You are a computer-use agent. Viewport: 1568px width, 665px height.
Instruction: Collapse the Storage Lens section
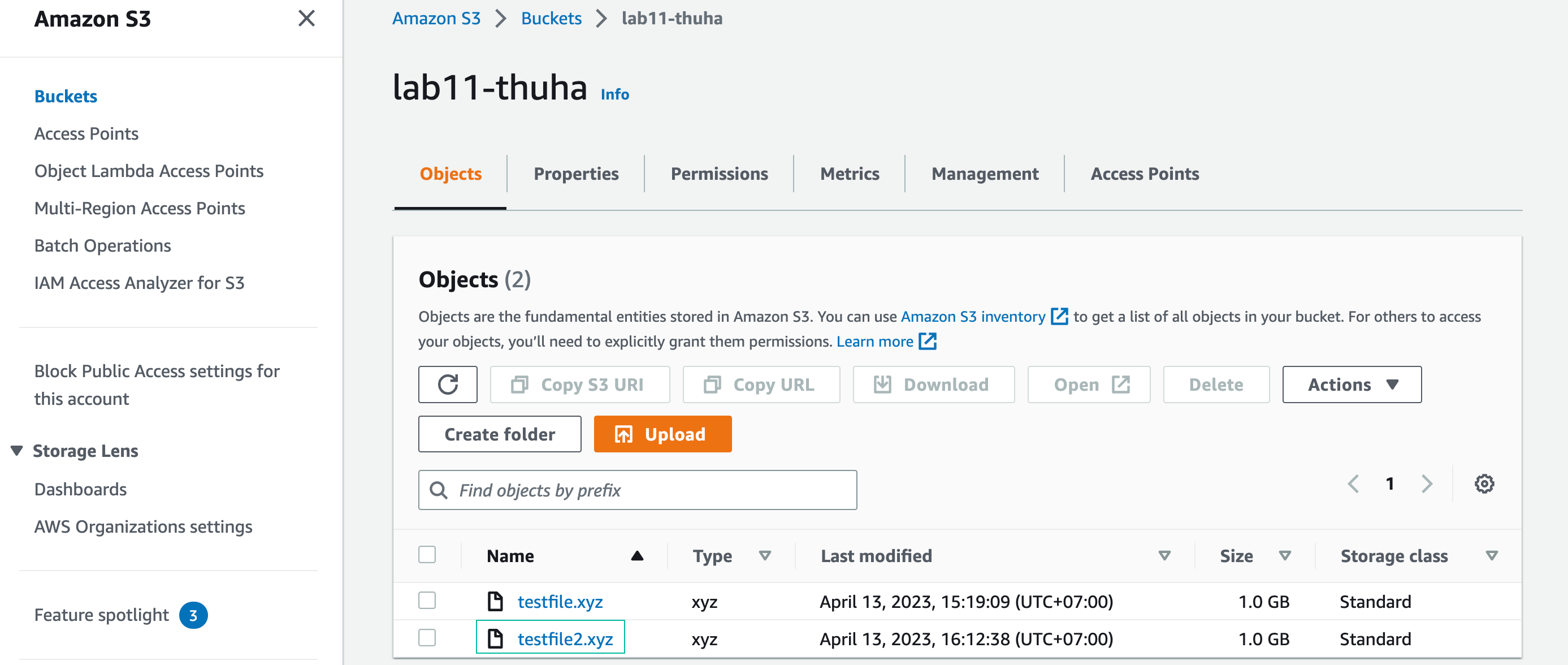17,451
